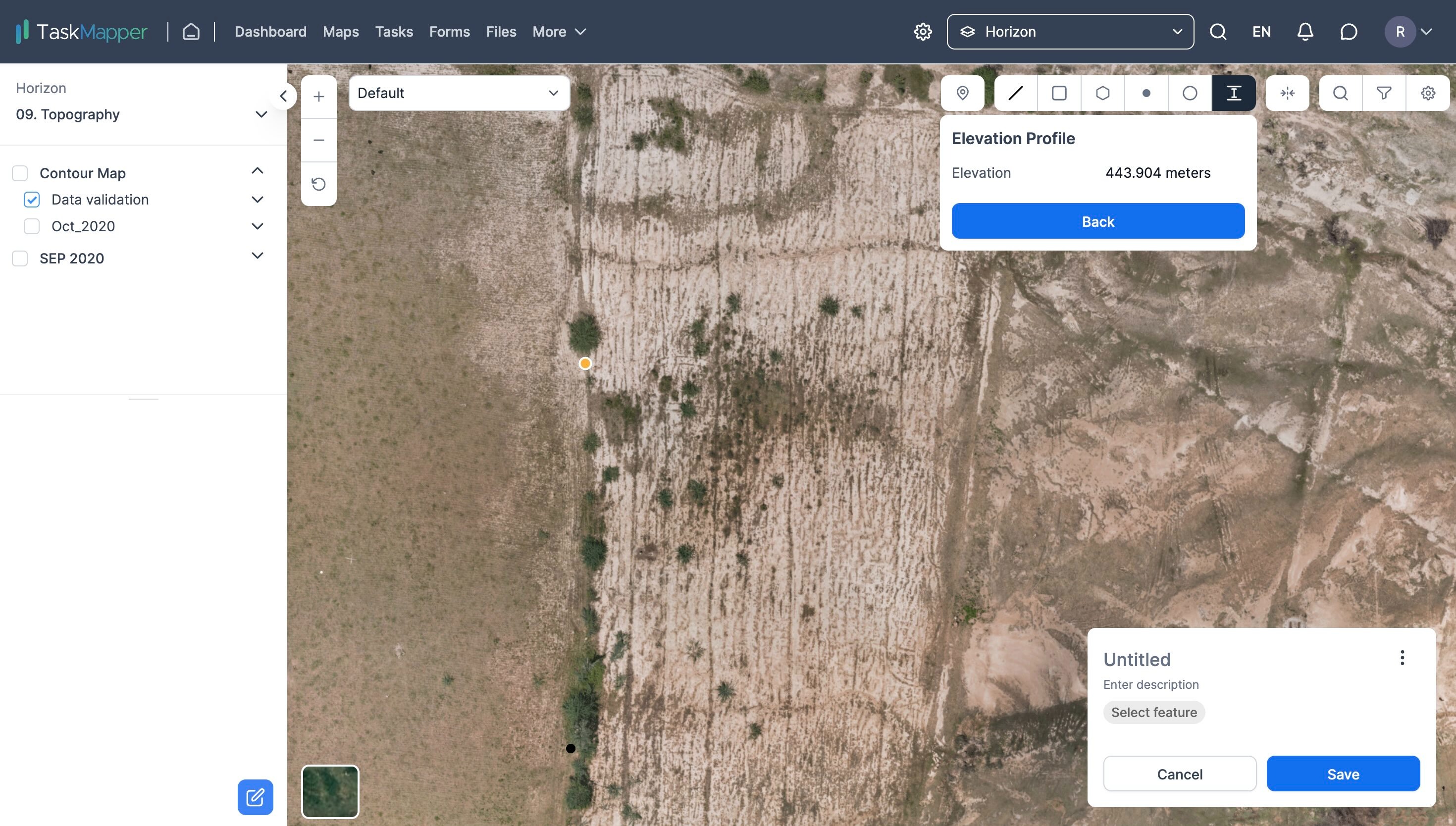The width and height of the screenshot is (1456, 826).
Task: Click the Enter description field
Action: pos(1151,685)
